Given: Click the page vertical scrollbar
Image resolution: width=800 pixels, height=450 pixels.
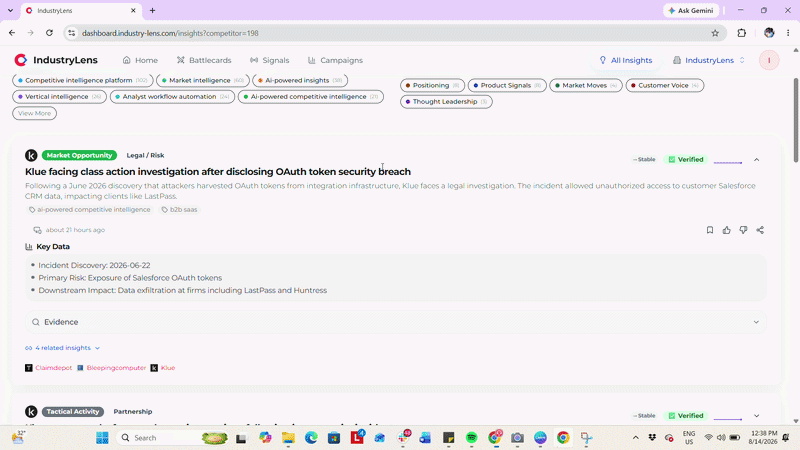Looking at the screenshot, I should [796, 121].
